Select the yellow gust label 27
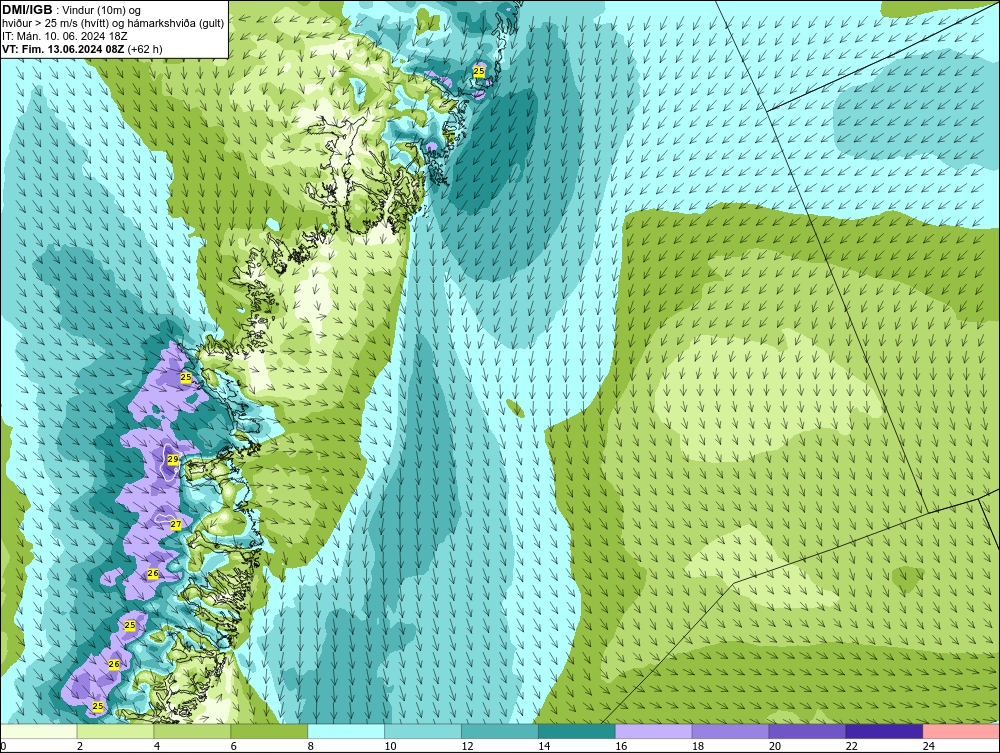 coord(176,525)
